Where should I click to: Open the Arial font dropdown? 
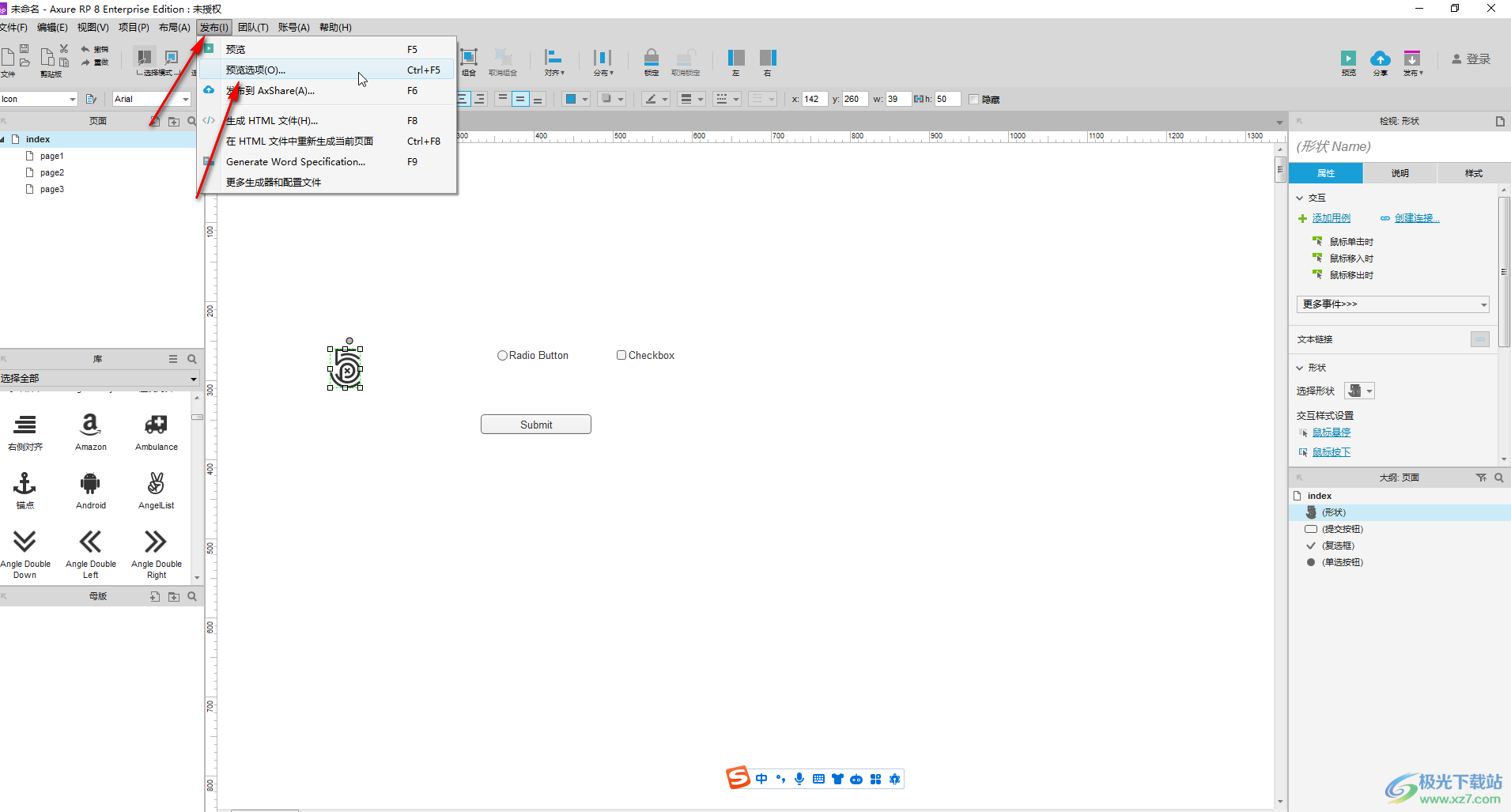coord(186,99)
